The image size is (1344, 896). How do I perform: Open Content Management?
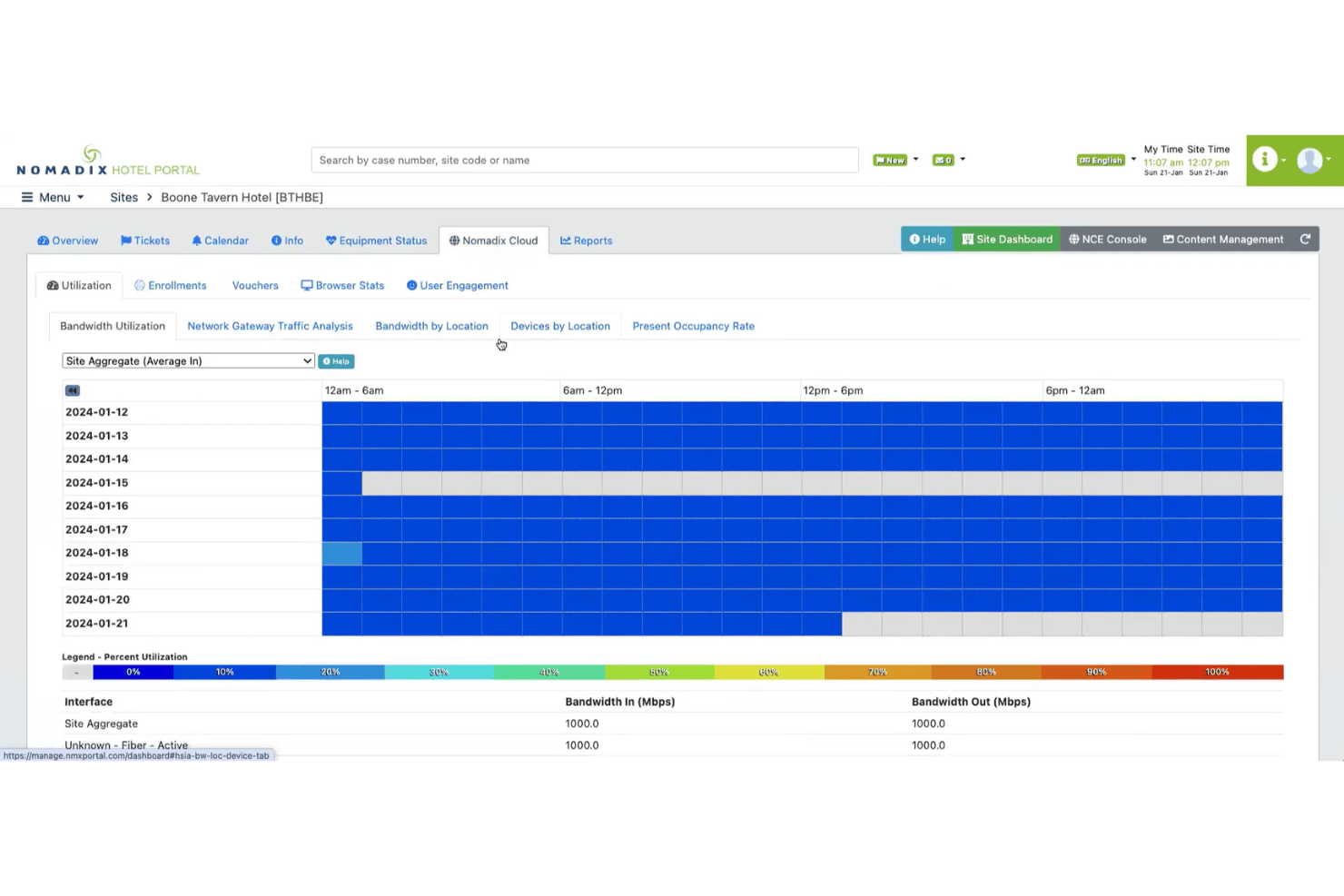1223,240
